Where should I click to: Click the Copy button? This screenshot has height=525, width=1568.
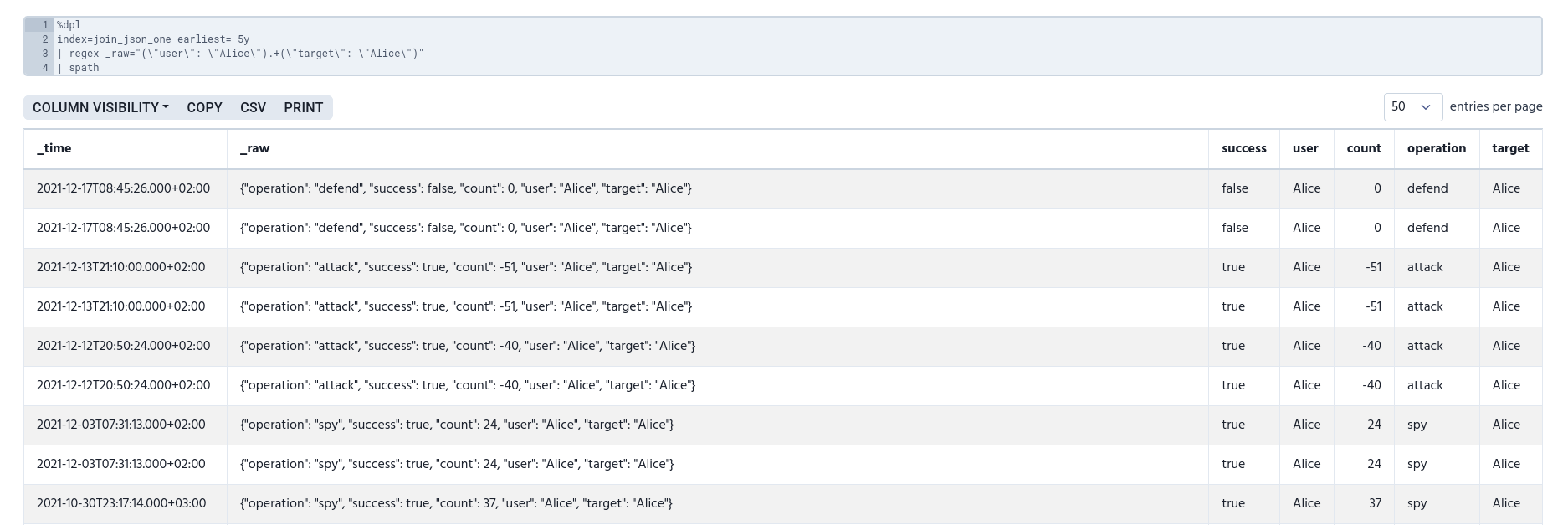point(204,107)
